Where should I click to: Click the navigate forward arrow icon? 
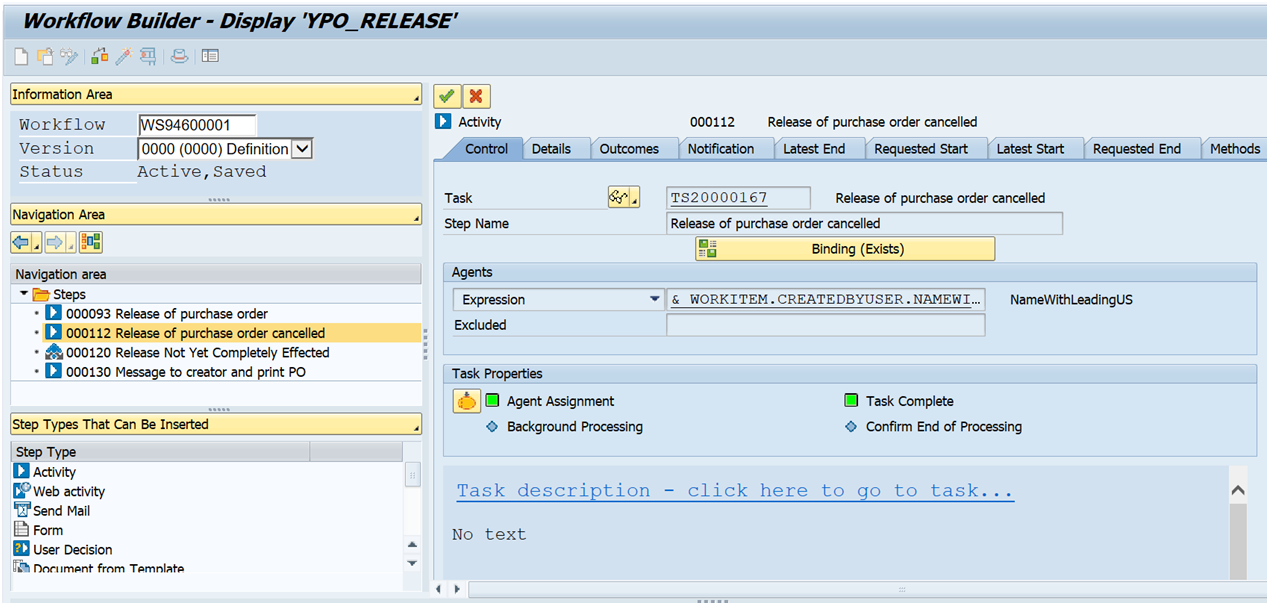54,241
